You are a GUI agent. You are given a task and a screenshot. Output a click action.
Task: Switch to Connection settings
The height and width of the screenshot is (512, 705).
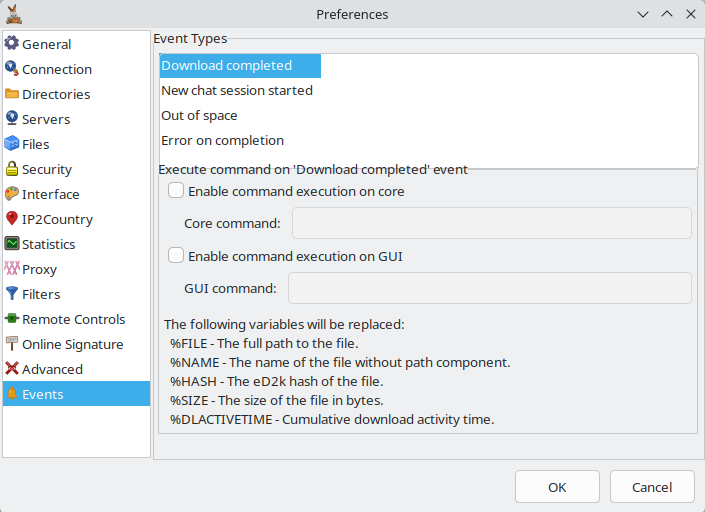coord(57,69)
